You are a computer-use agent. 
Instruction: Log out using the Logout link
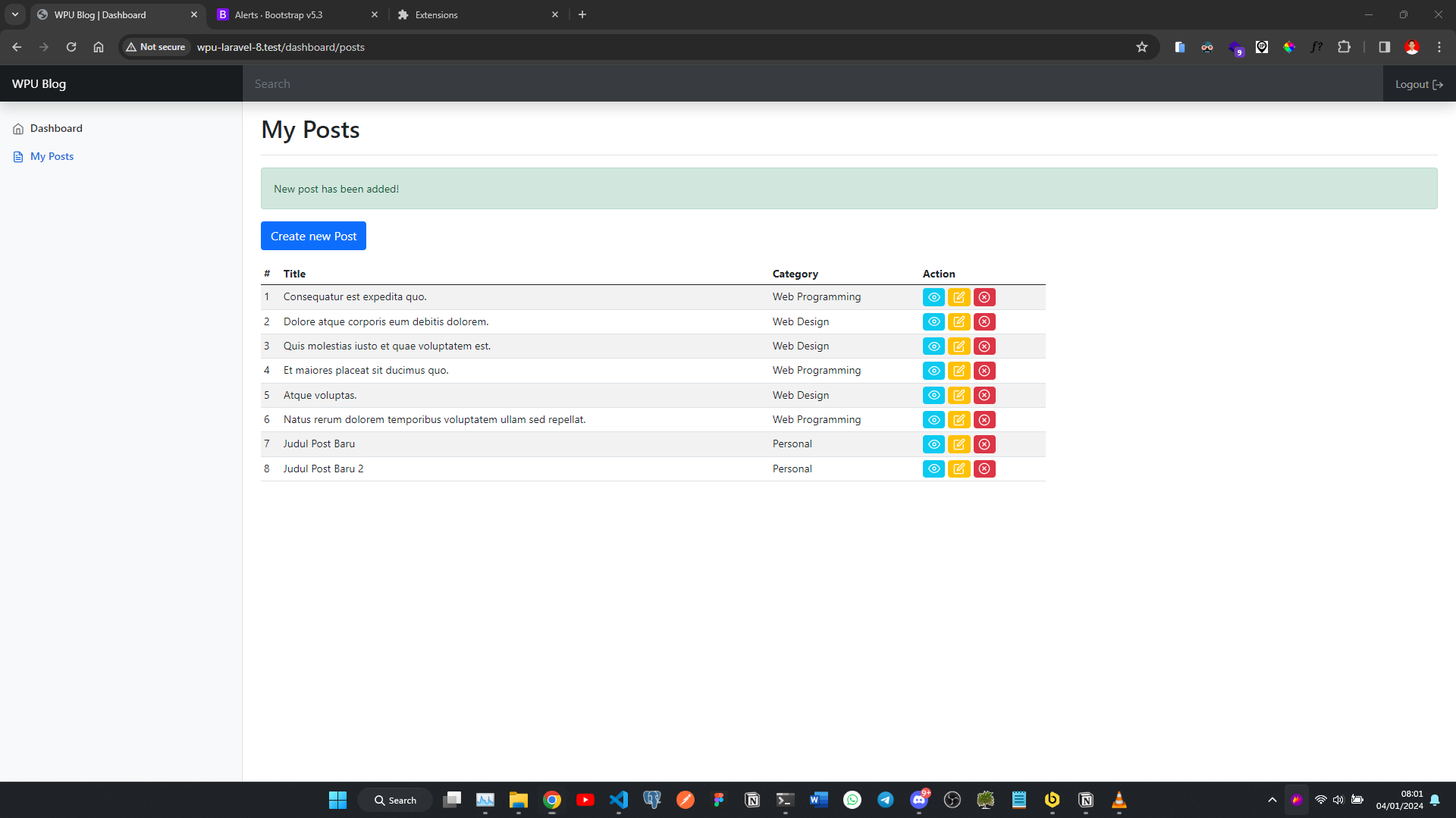[x=1418, y=84]
